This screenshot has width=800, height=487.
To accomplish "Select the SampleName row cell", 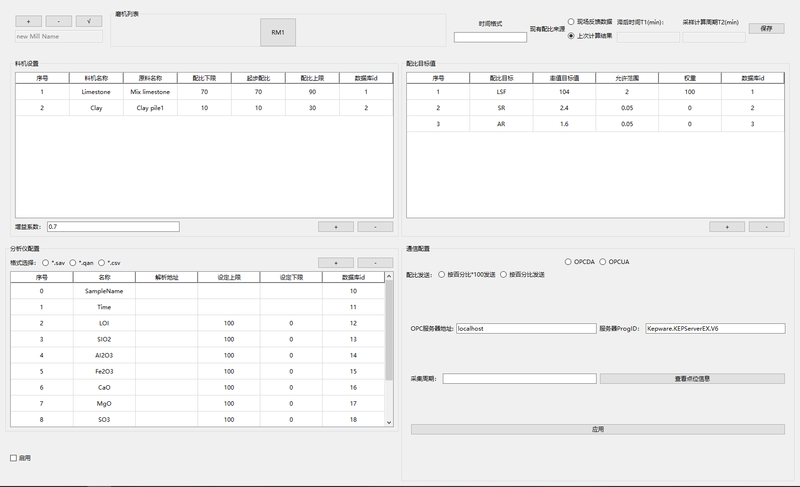I will [104, 291].
